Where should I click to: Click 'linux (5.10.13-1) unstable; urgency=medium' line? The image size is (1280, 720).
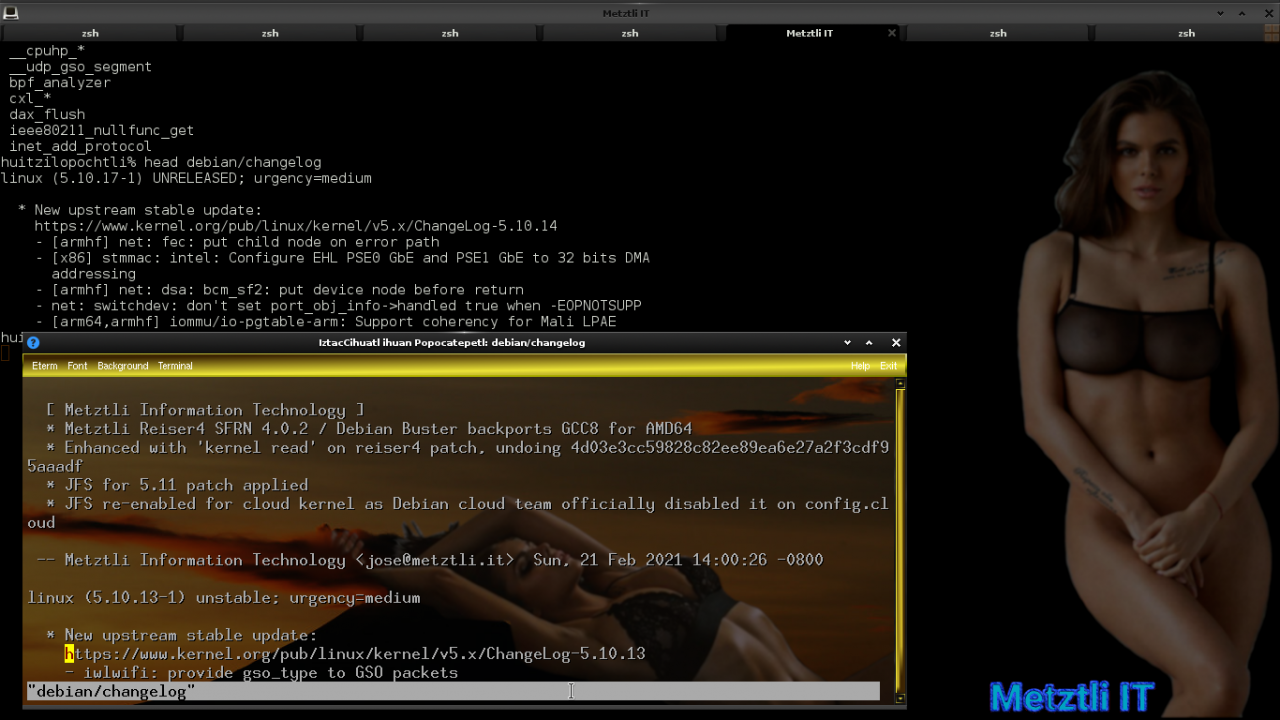point(224,598)
